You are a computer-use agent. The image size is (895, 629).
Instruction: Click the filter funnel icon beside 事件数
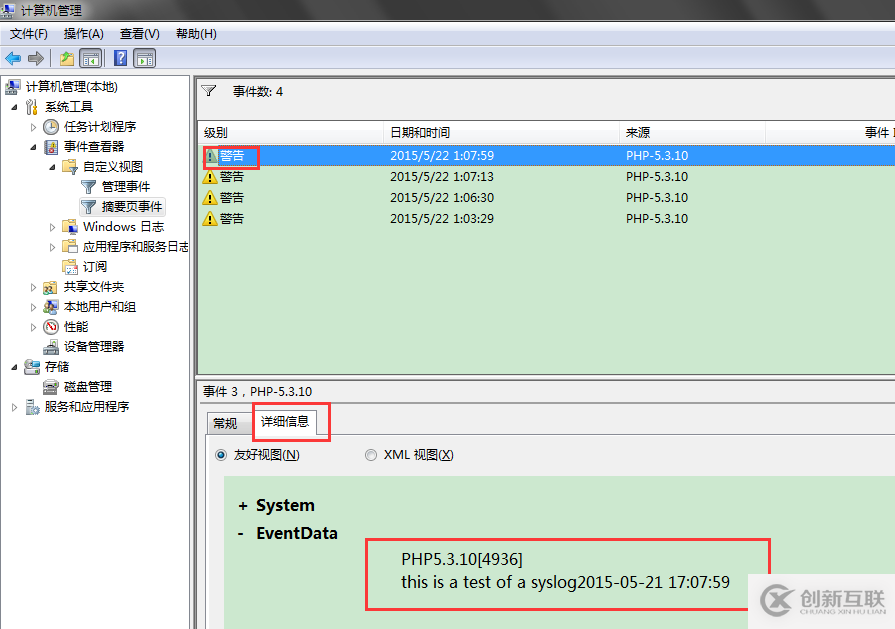click(x=209, y=91)
